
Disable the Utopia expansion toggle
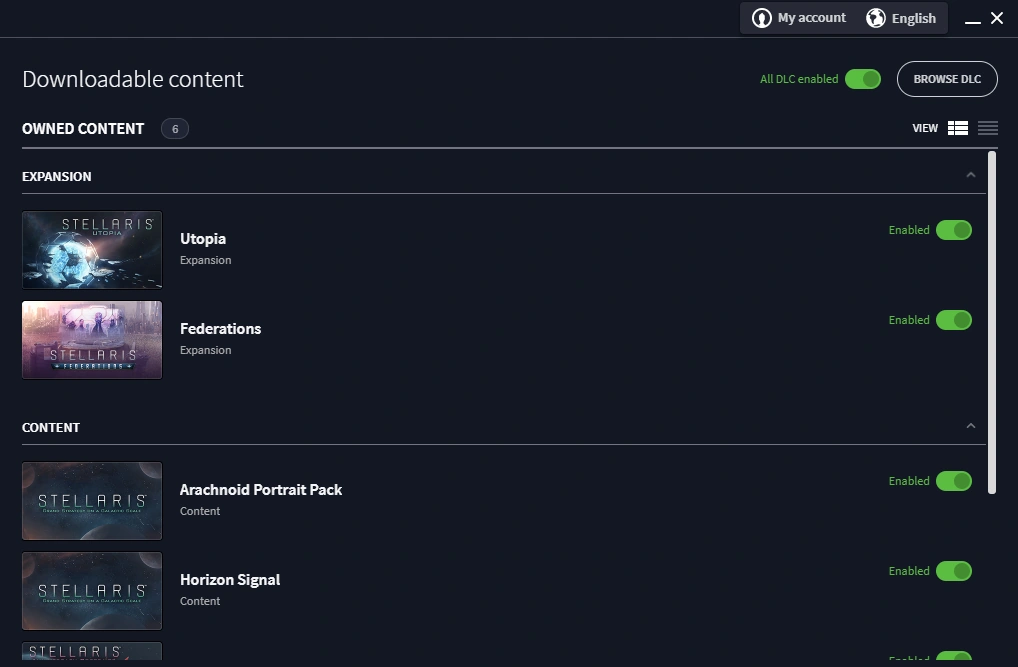pos(953,230)
